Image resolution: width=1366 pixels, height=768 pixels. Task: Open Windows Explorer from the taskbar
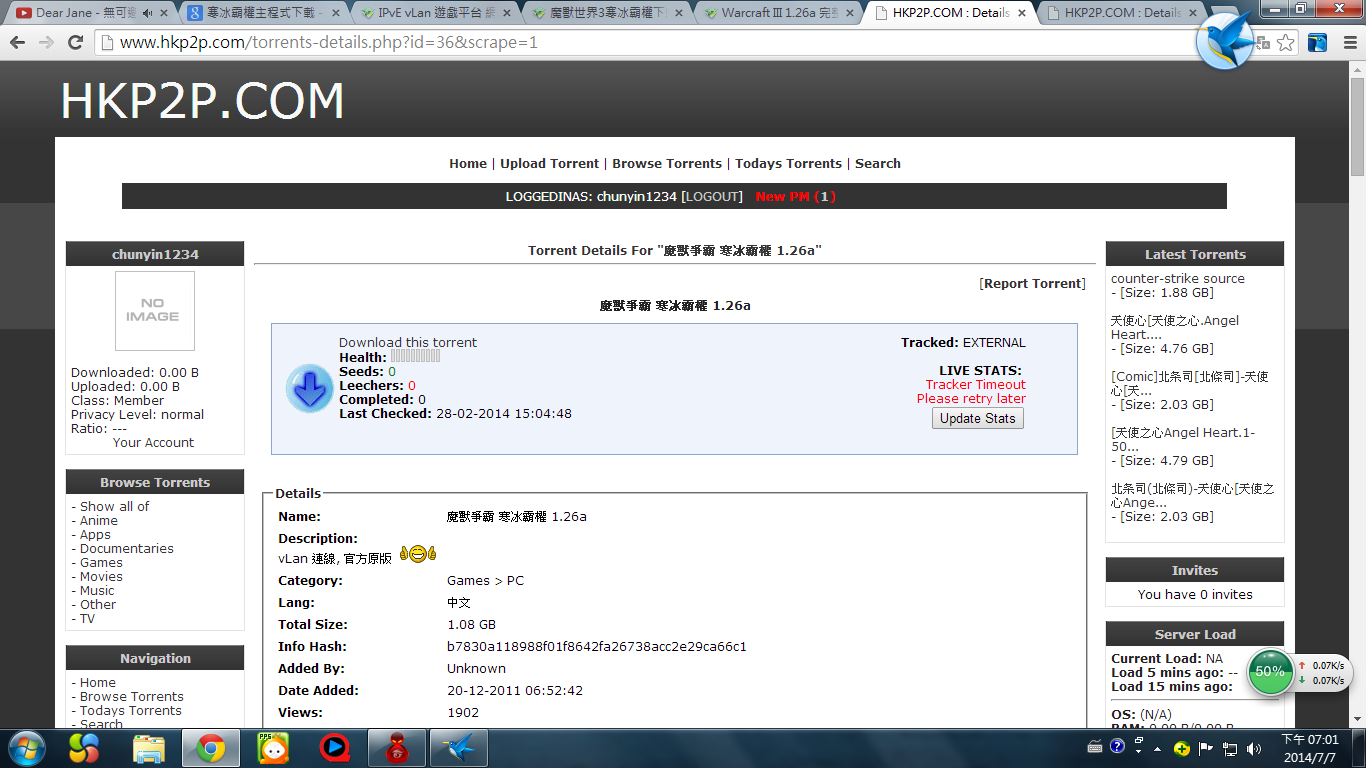tap(148, 748)
